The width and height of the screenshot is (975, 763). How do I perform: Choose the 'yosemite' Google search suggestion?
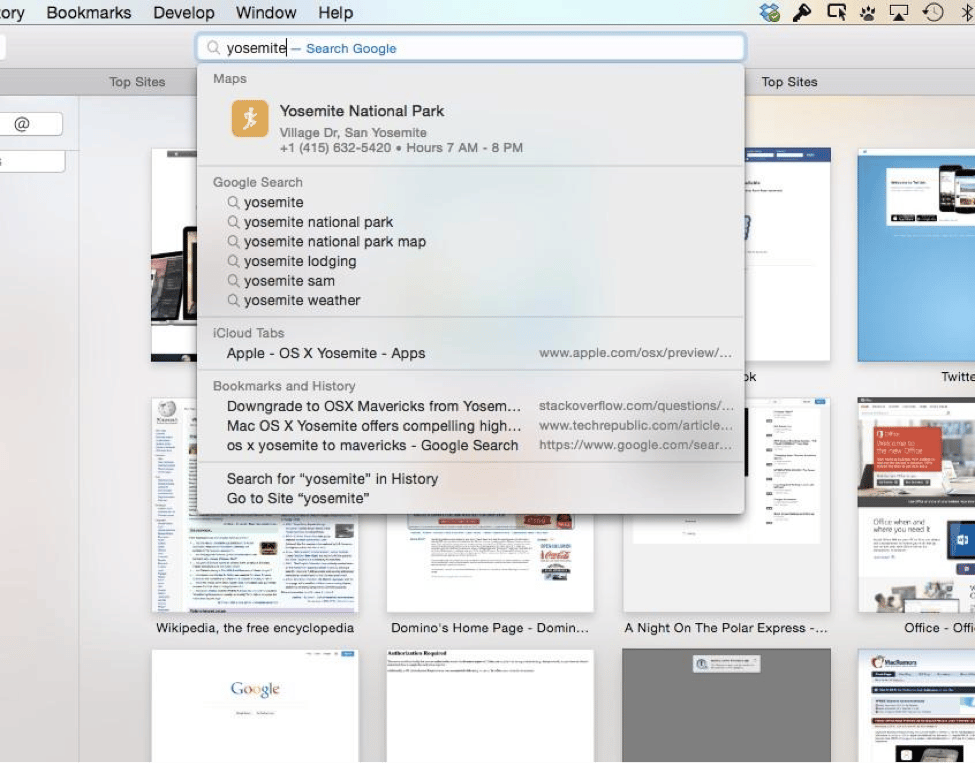point(471,202)
